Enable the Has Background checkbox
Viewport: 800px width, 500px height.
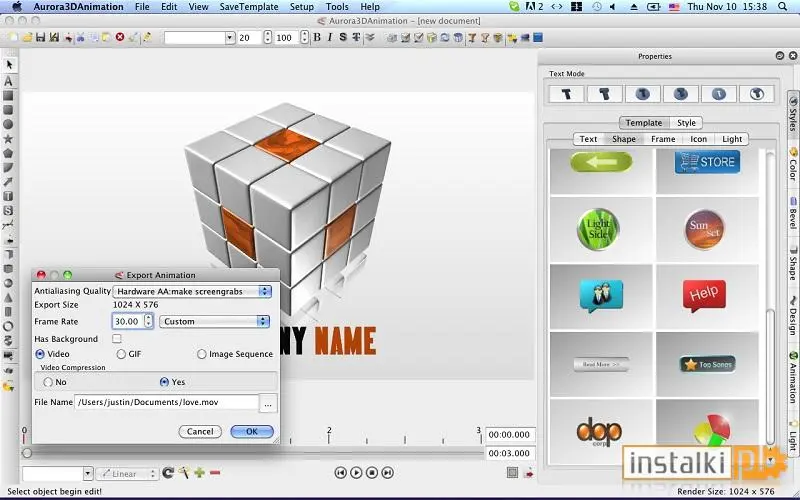tap(117, 338)
